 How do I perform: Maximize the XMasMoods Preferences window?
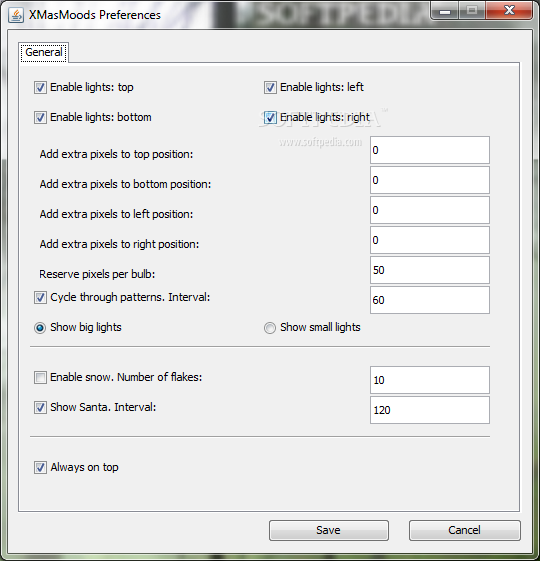[472, 11]
